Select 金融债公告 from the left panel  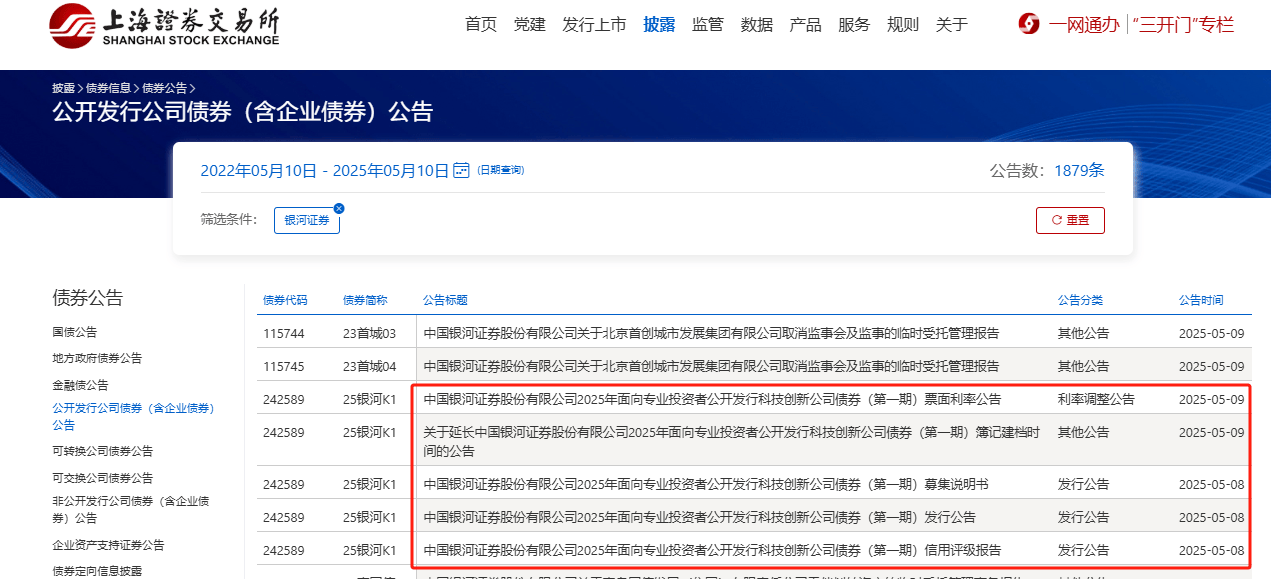77,384
